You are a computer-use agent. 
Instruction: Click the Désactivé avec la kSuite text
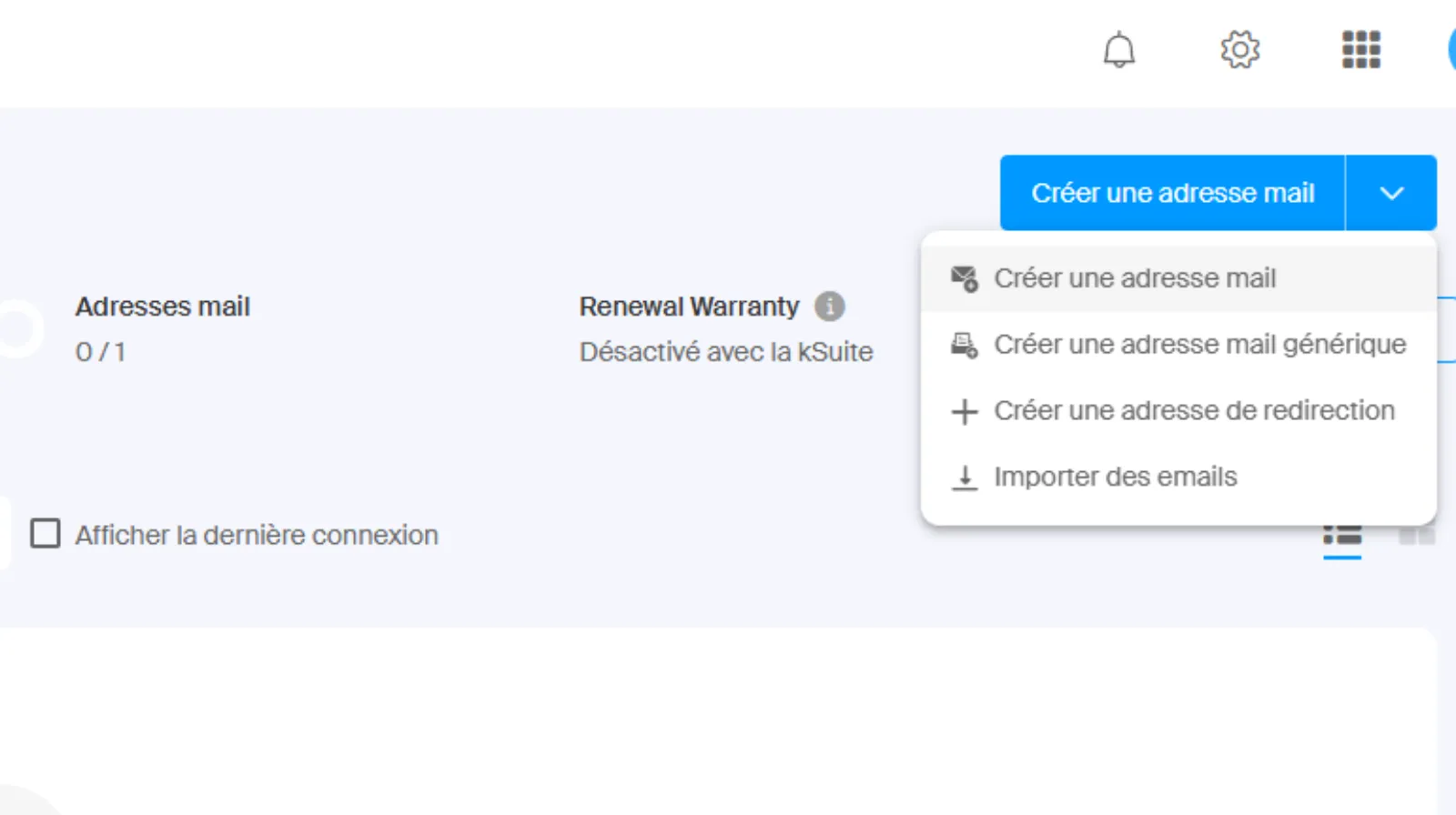click(x=725, y=352)
